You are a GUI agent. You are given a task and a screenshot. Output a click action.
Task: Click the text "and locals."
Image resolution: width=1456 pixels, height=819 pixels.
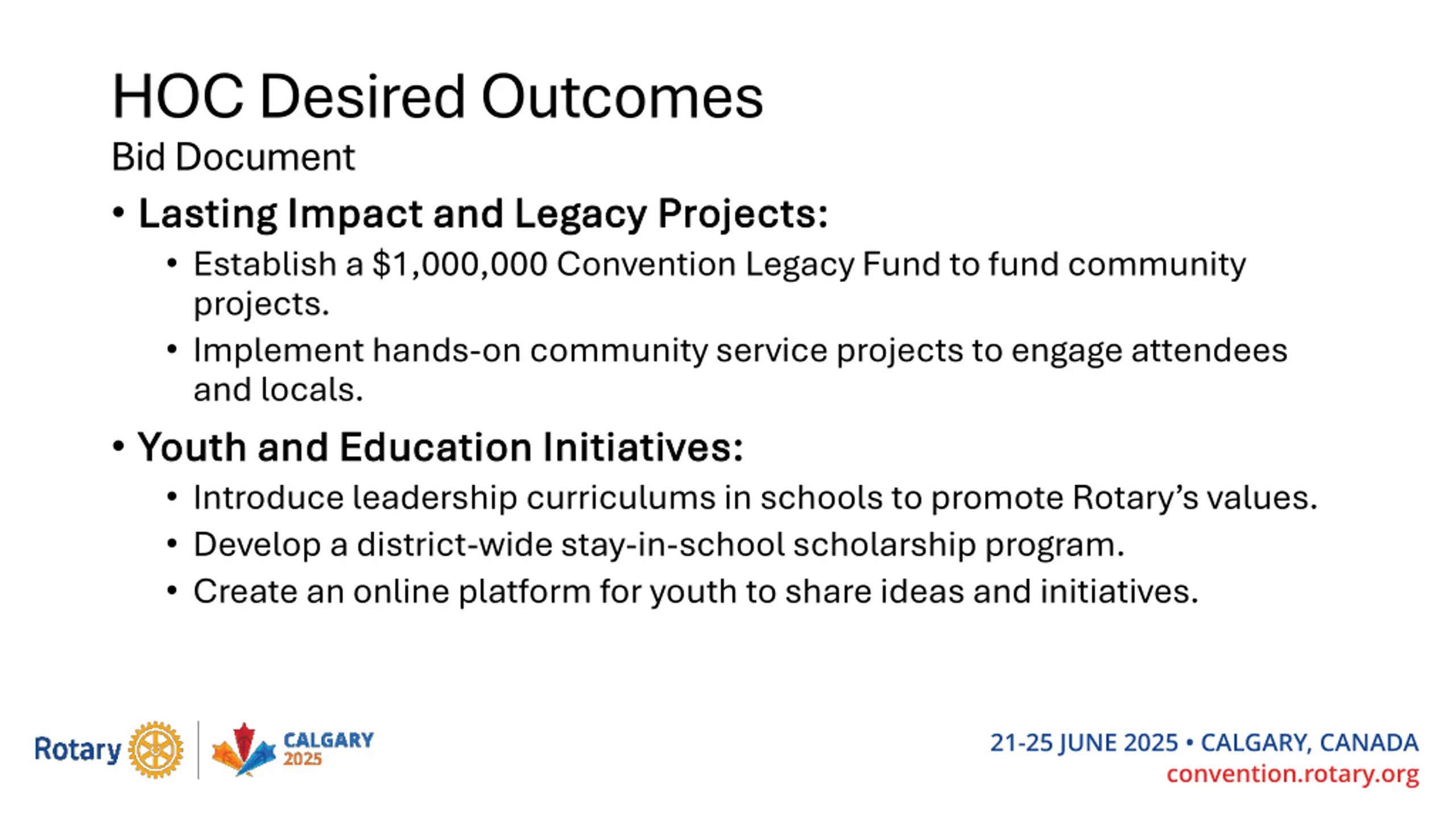278,390
